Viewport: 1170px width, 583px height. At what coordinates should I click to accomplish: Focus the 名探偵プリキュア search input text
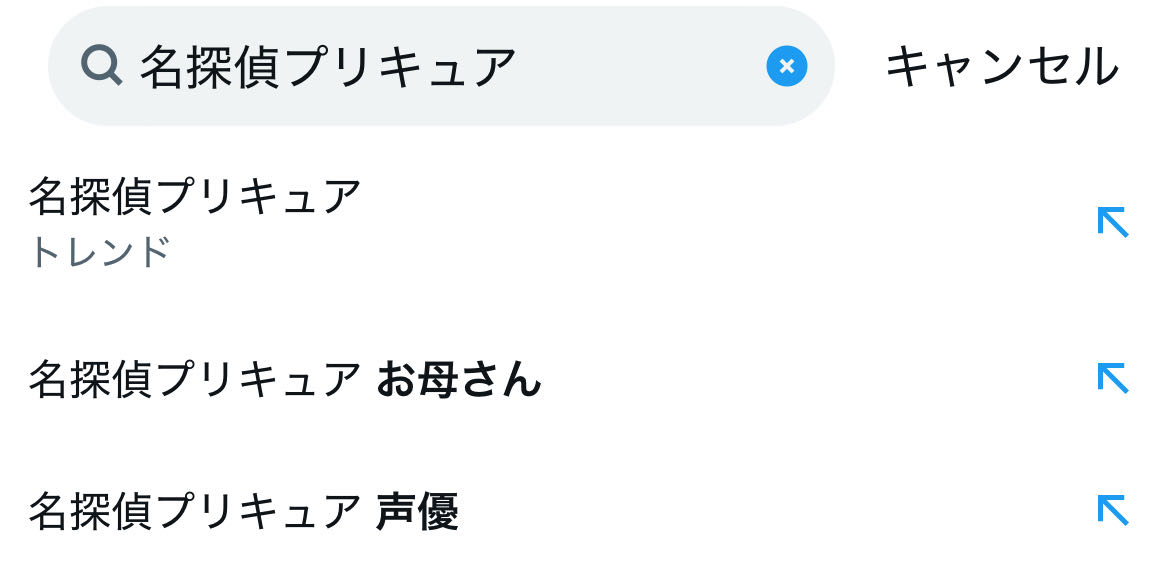click(328, 67)
